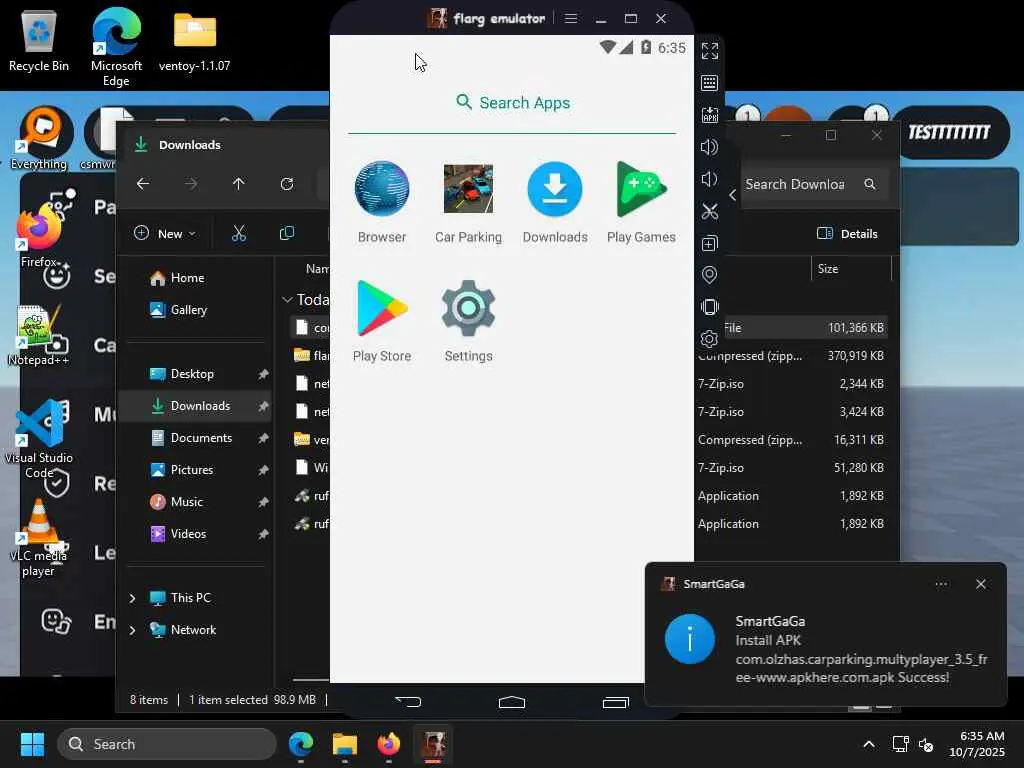1024x768 pixels.
Task: Refresh the Downloads folder view
Action: tap(287, 184)
